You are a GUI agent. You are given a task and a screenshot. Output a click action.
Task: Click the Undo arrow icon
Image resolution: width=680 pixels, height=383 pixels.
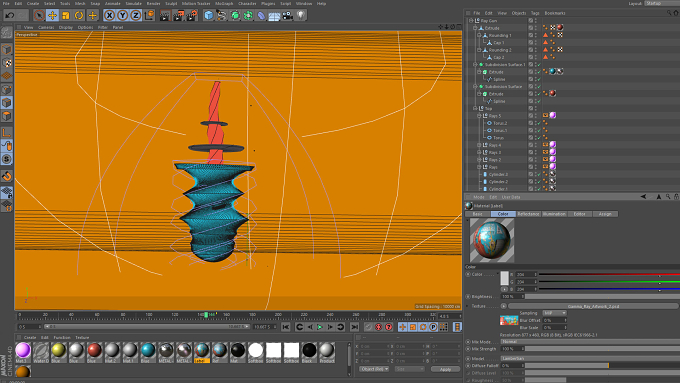coord(10,16)
